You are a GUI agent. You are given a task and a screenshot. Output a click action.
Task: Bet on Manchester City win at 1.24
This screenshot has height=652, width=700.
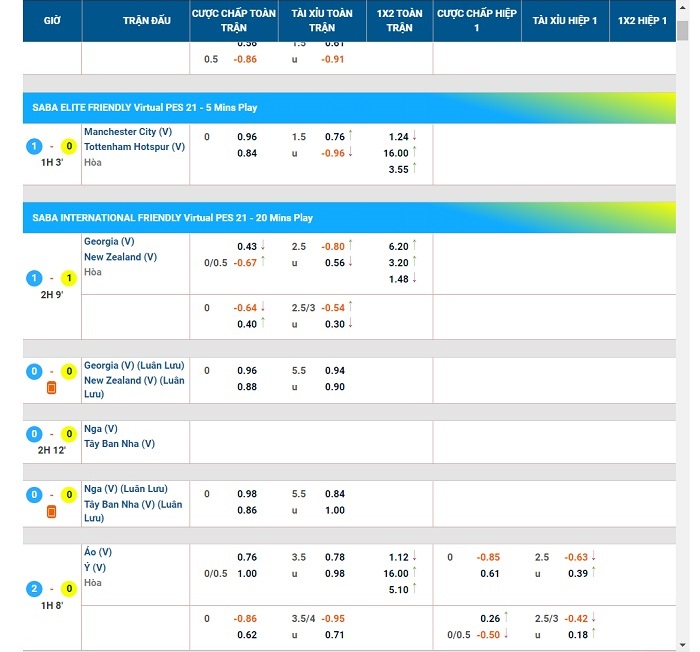[x=396, y=137]
